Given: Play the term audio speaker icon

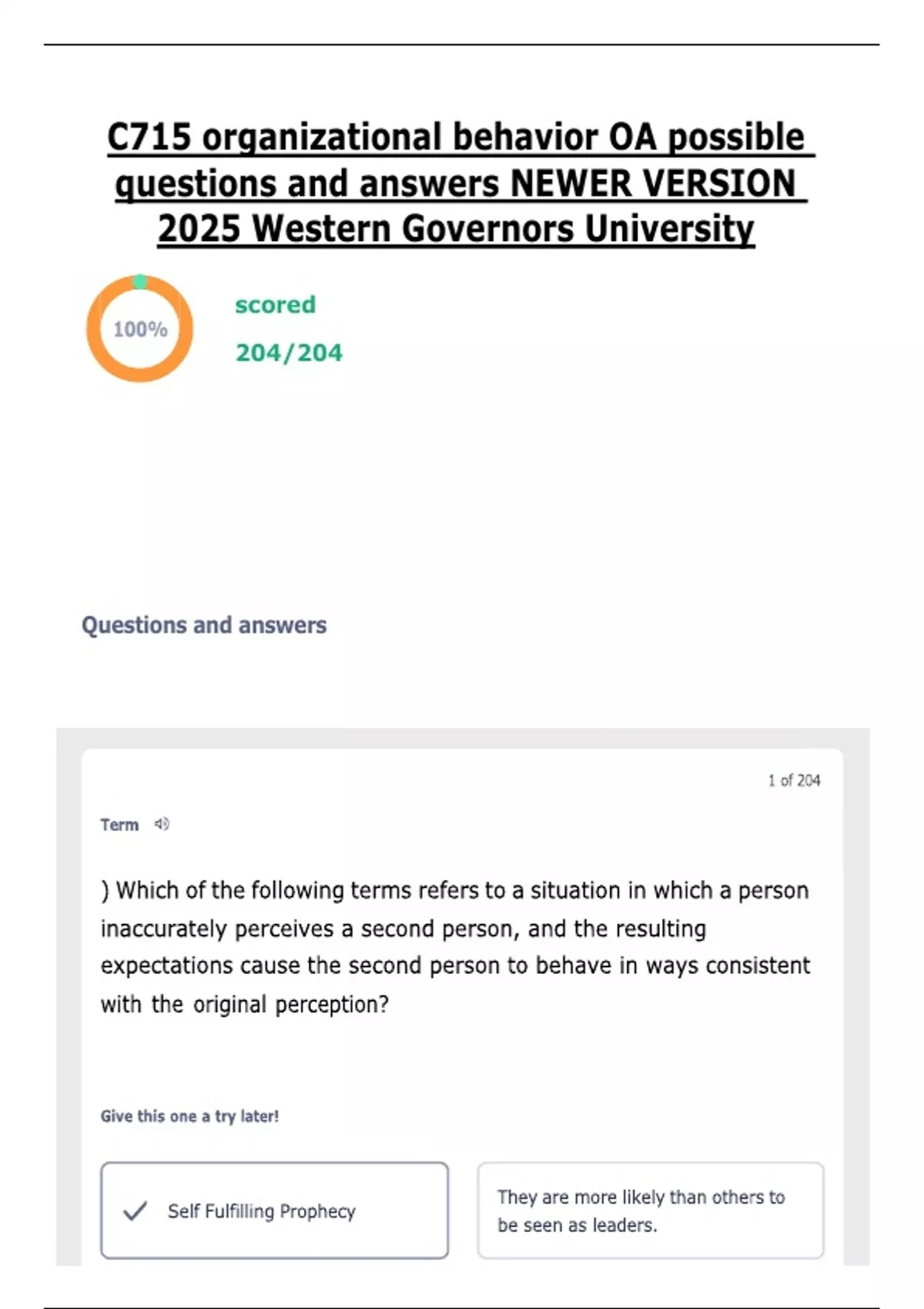Looking at the screenshot, I should [162, 824].
